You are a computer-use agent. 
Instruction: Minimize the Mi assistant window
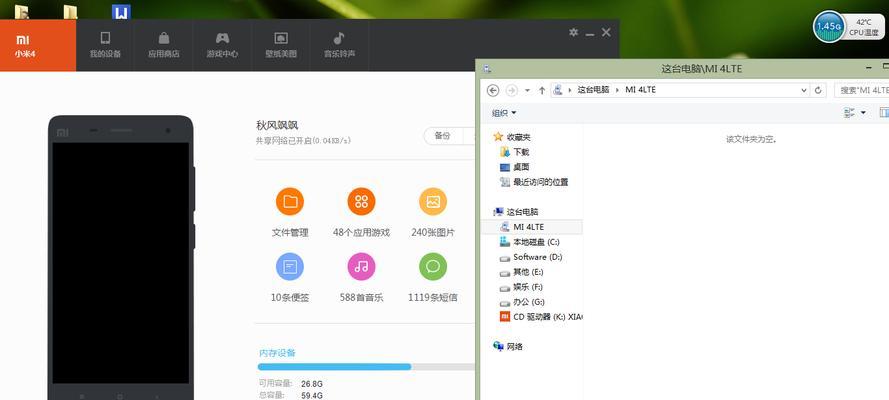coord(590,33)
